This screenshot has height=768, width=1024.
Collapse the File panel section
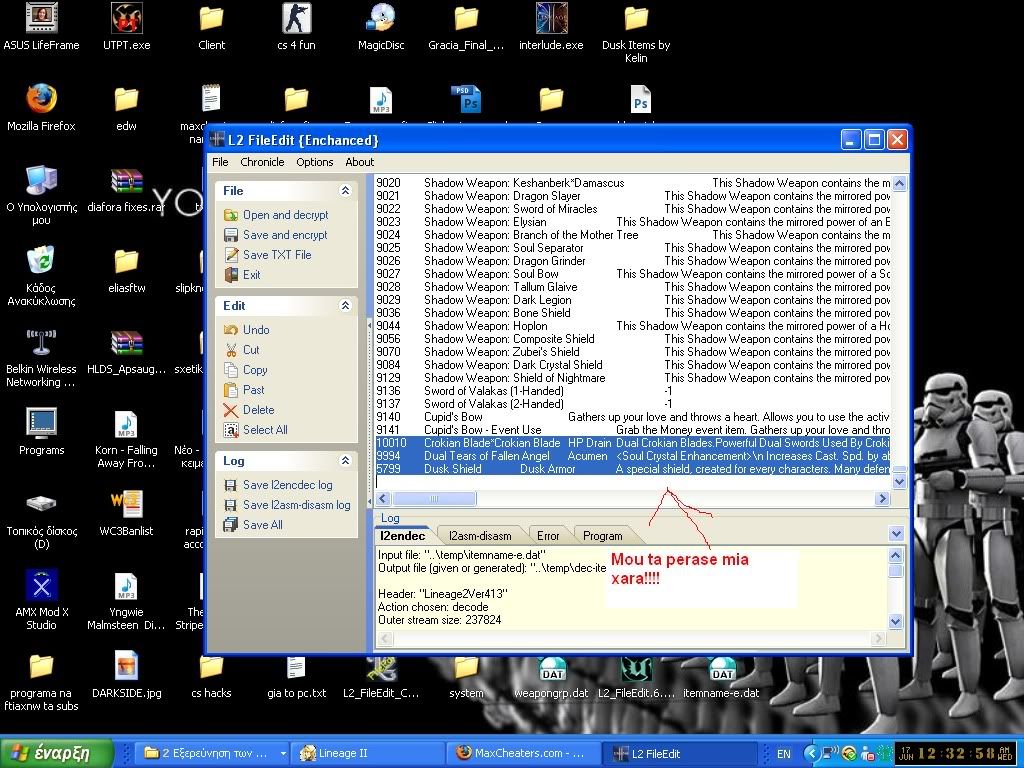pos(345,191)
